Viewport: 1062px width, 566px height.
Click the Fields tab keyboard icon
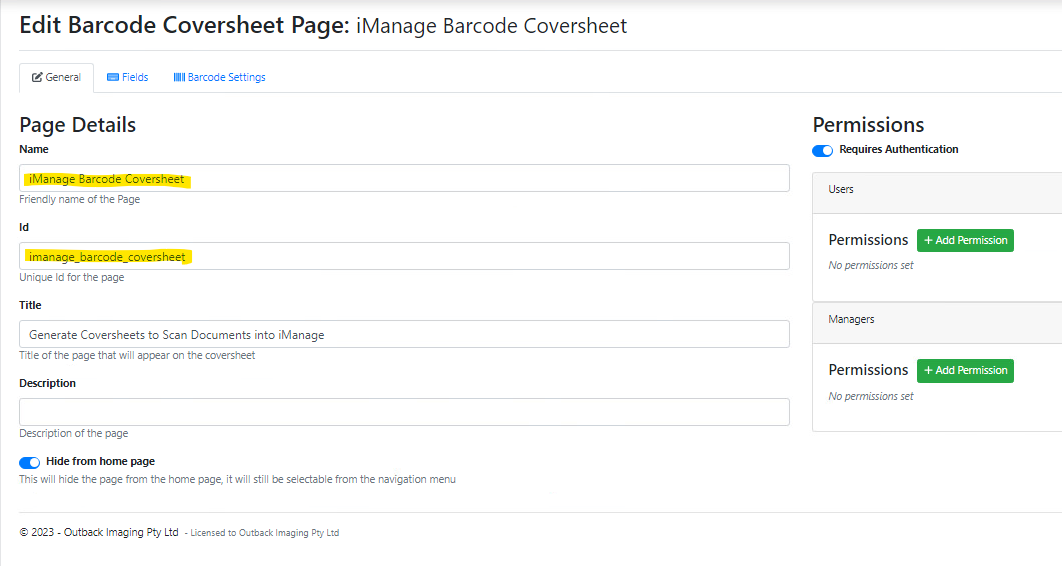pos(113,78)
